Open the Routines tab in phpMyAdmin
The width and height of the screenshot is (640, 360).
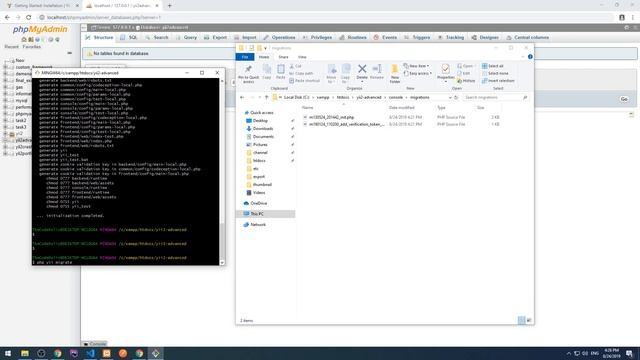353,38
